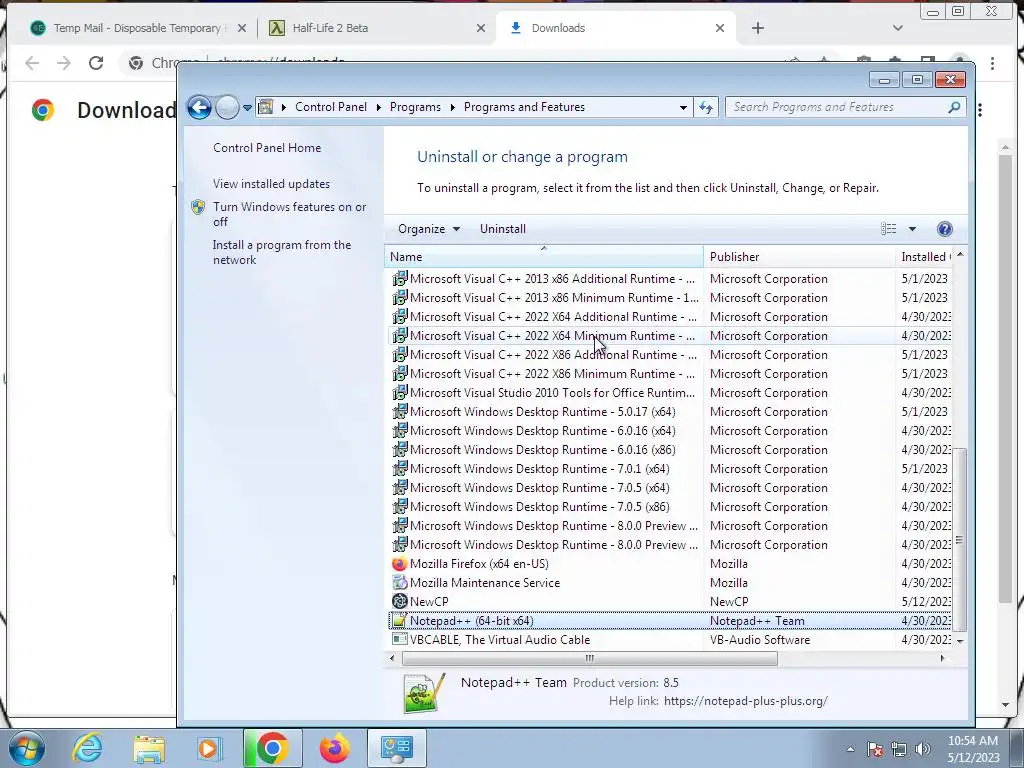This screenshot has height=768, width=1024.
Task: Select Visual C++ 2022 X64 Minimum Runtime row
Action: 671,336
